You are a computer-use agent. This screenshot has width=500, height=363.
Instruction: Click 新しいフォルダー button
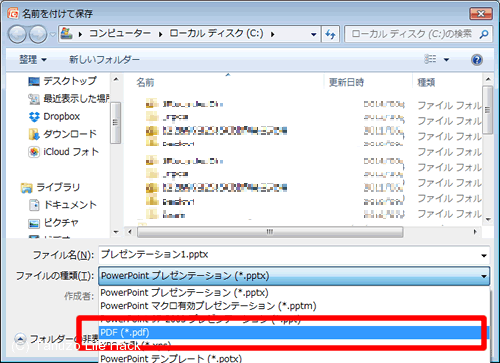[104, 60]
